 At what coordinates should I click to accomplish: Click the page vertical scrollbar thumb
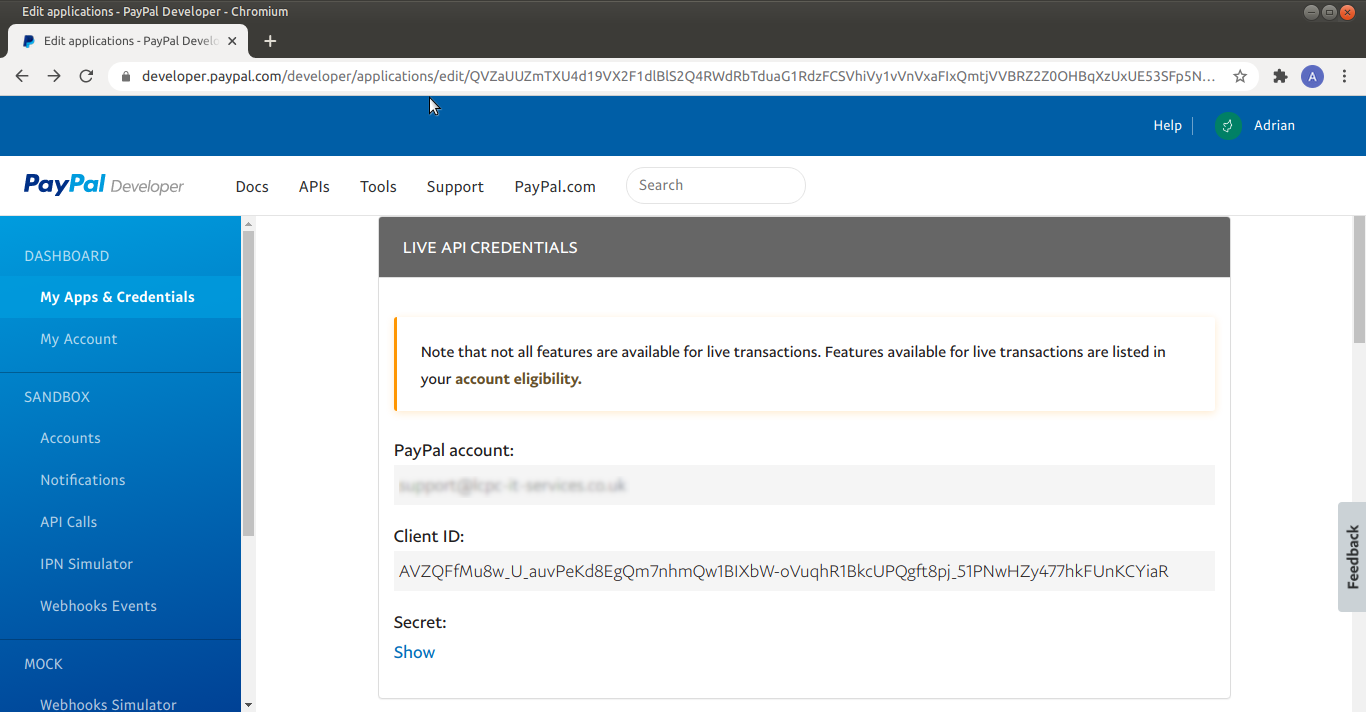click(x=1359, y=280)
